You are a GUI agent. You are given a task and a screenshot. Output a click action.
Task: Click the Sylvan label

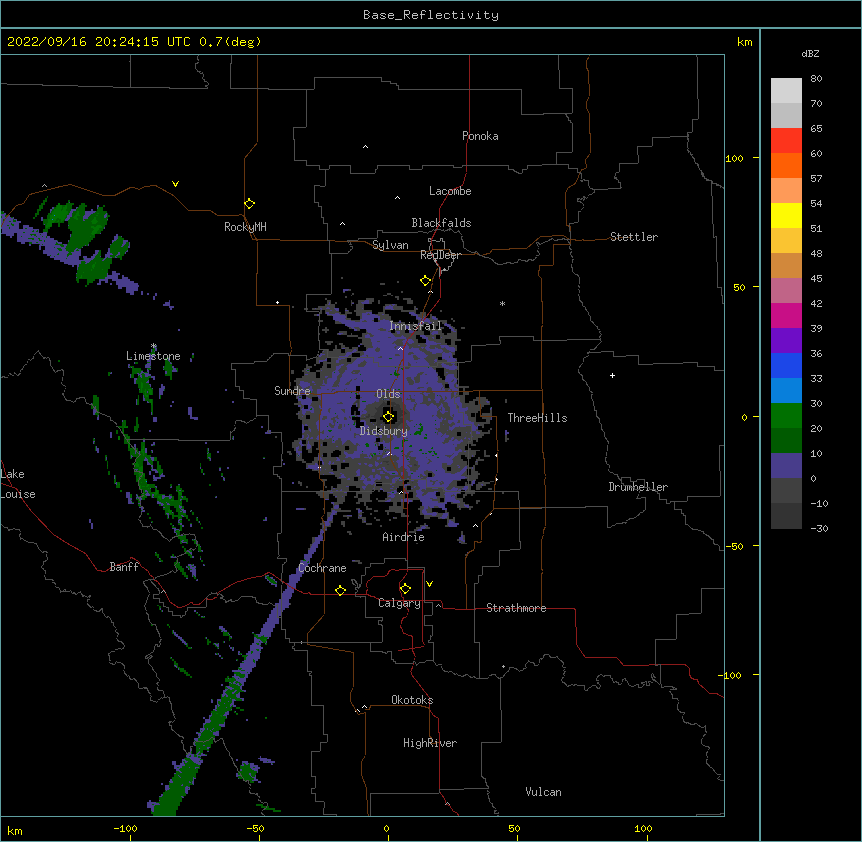[390, 245]
